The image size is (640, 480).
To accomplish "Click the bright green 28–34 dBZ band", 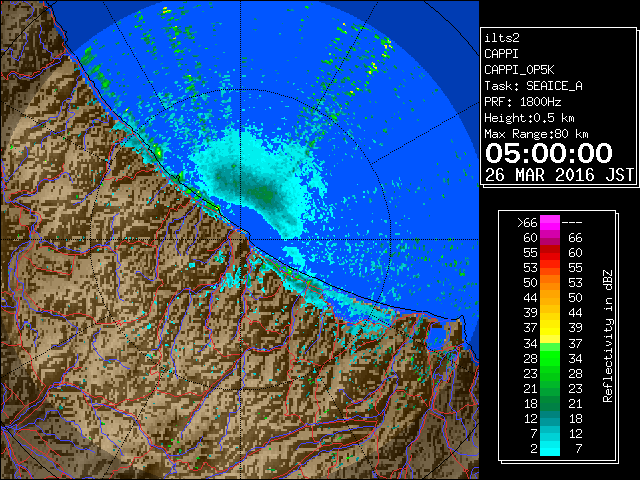I will [x=550, y=358].
